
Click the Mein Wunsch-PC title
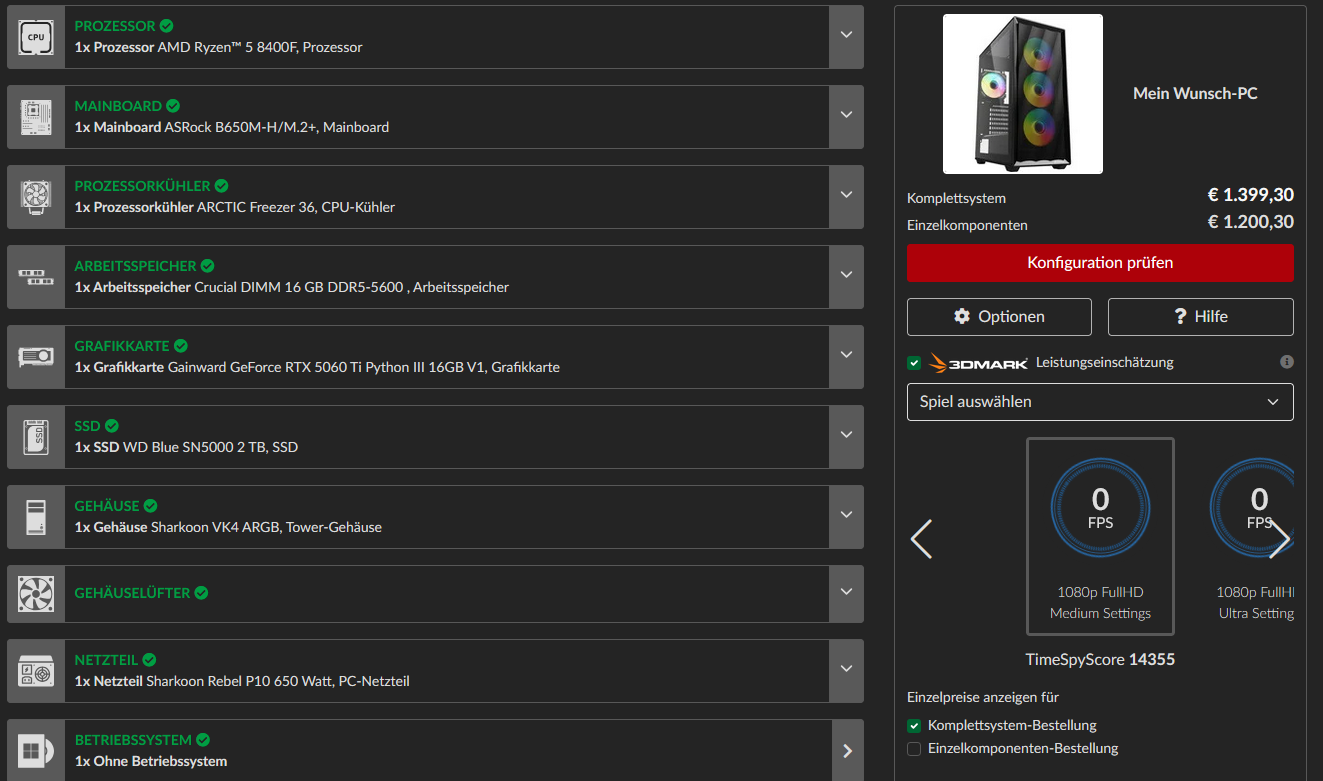click(x=1195, y=94)
